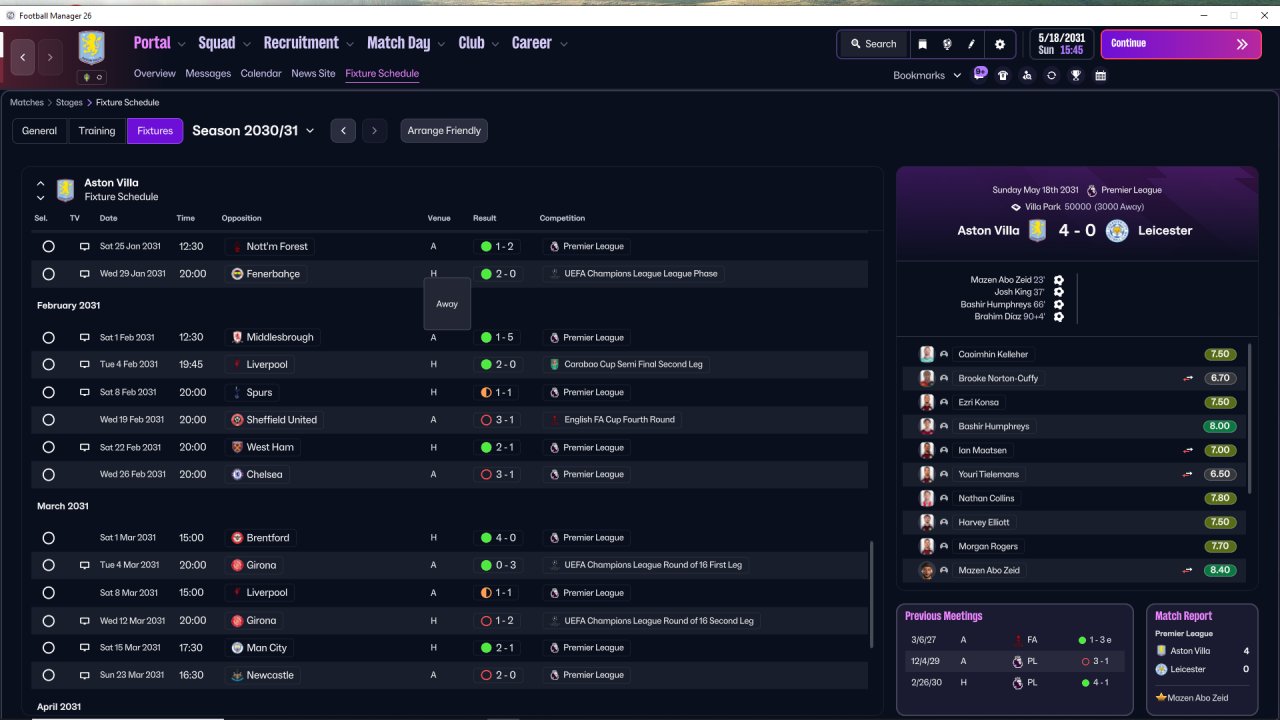Select the West Ham fixture radio button
Viewport: 1280px width, 720px height.
(48, 447)
